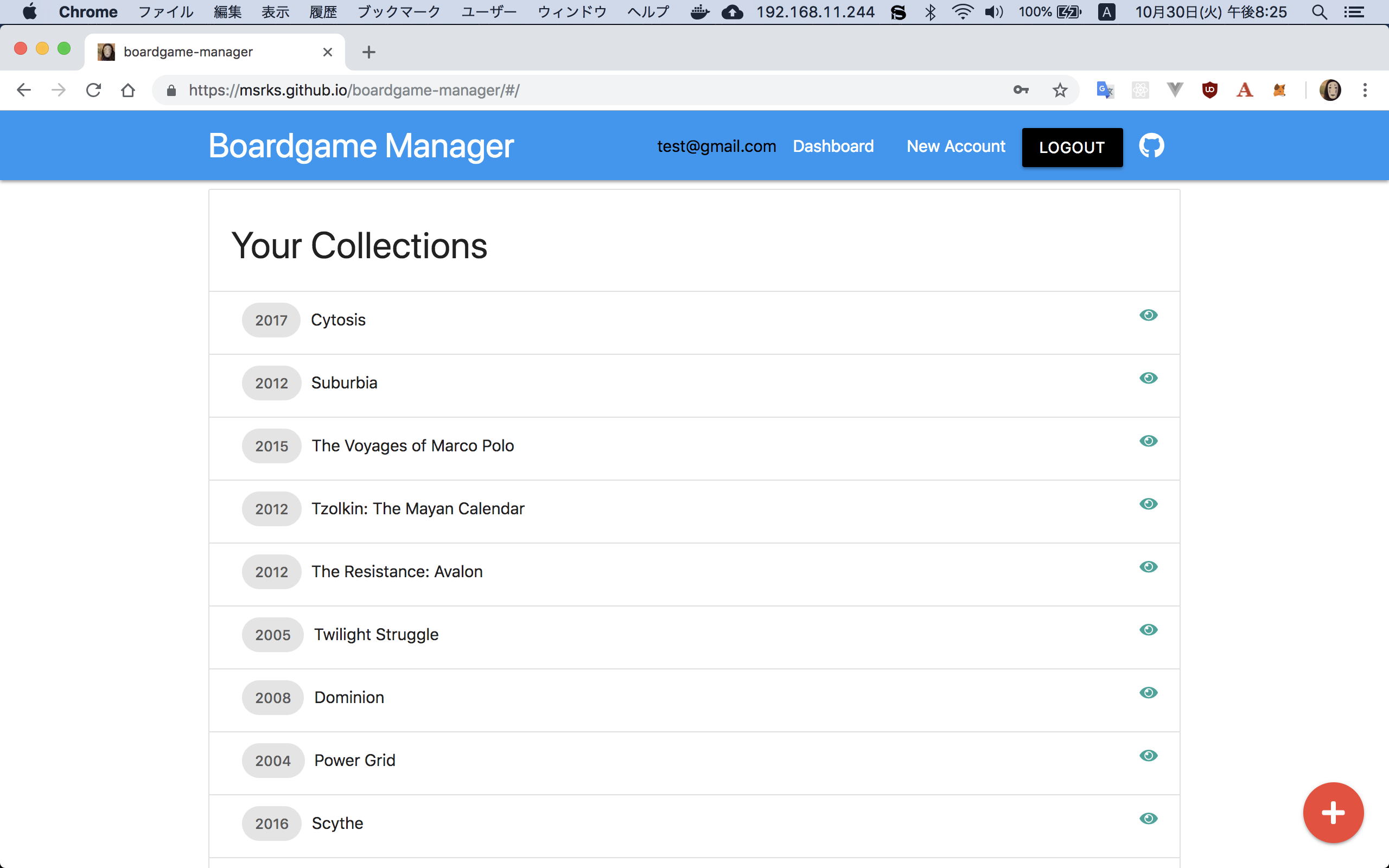Open the uBlock Origin shield extension
The width and height of the screenshot is (1389, 868).
1209,90
